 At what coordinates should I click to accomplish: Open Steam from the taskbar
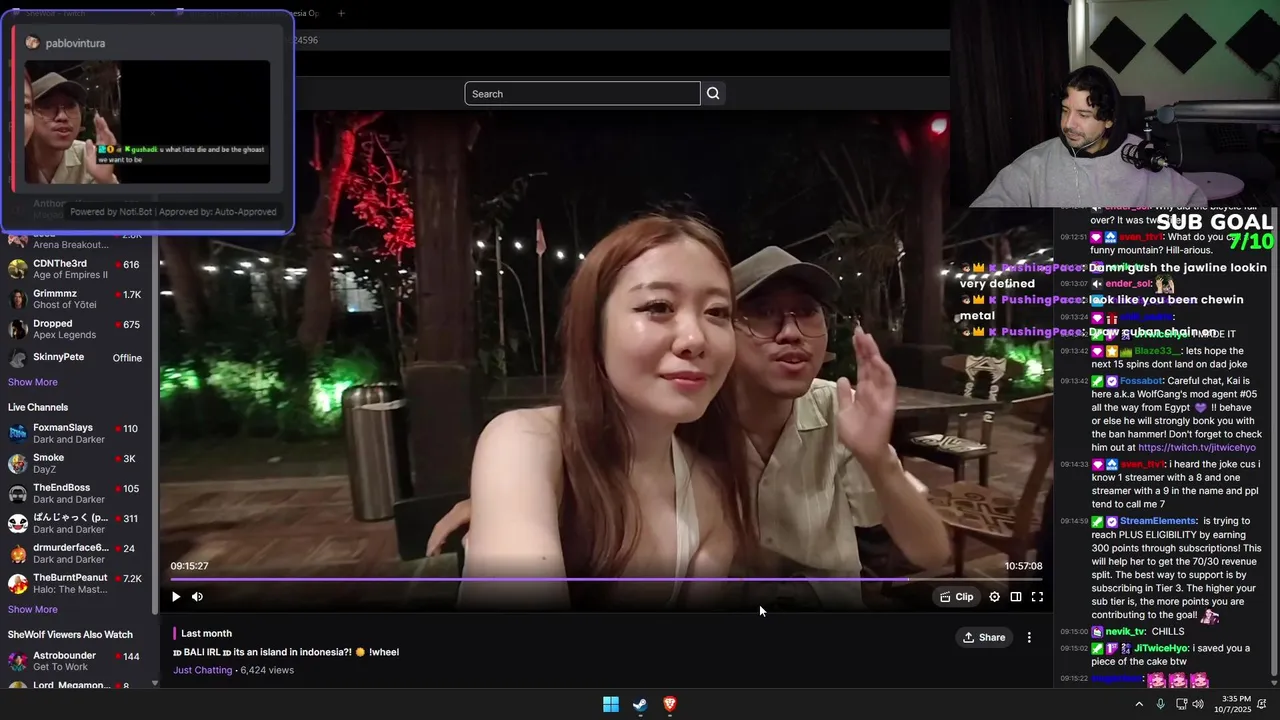(x=640, y=704)
